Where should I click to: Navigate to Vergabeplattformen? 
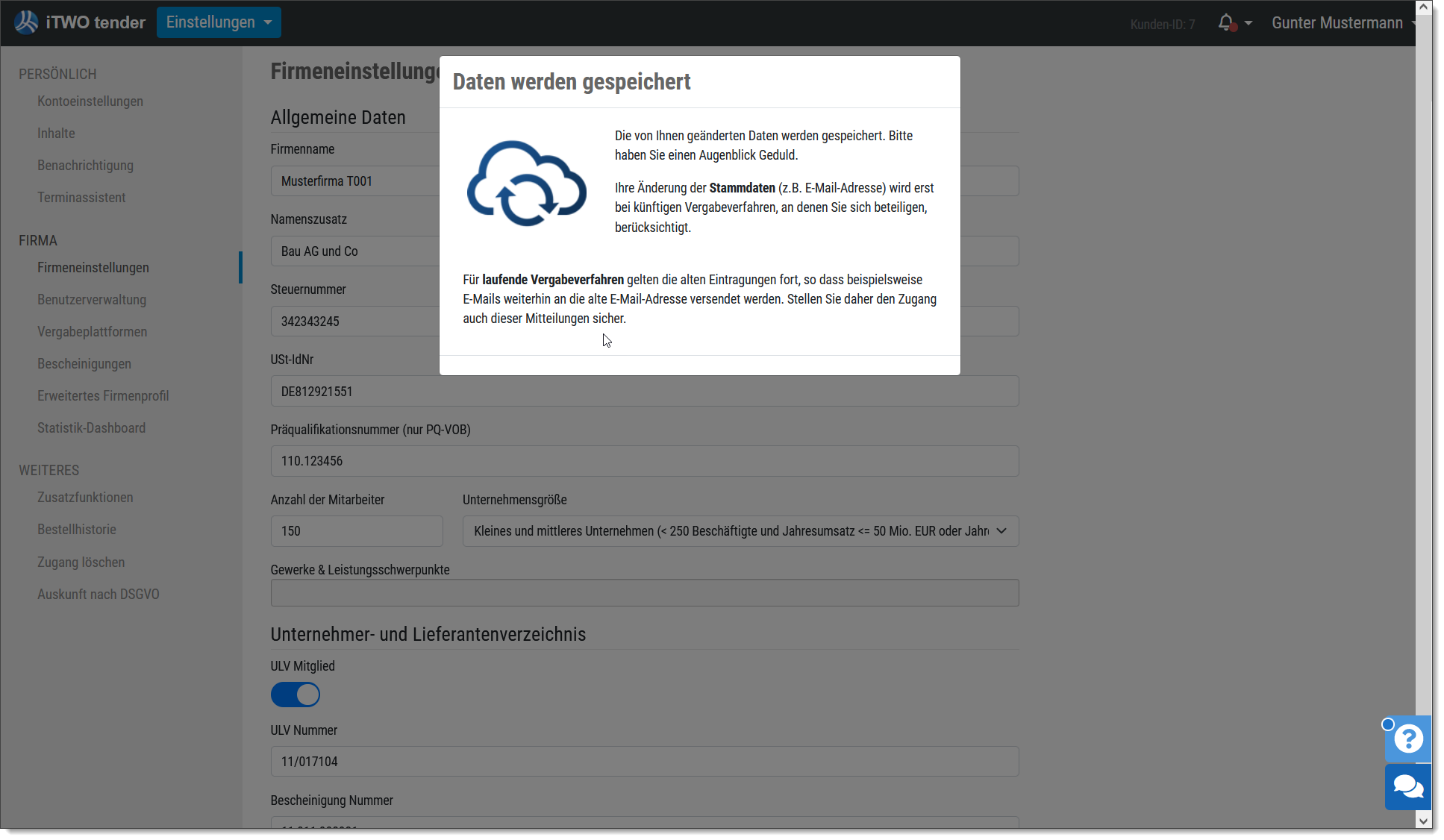pyautogui.click(x=93, y=332)
